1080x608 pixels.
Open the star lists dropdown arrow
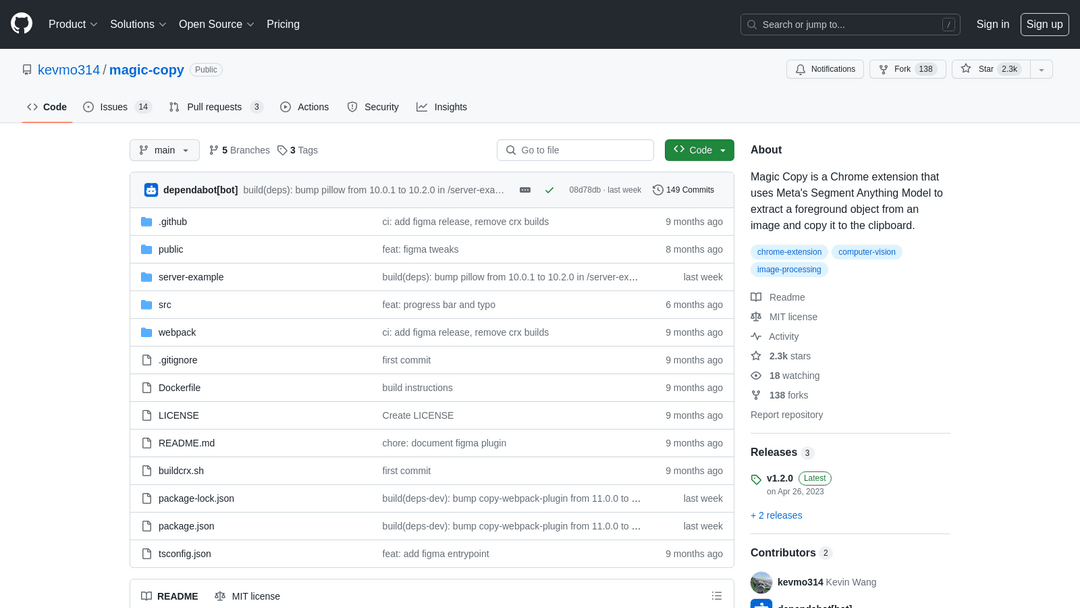[1041, 69]
